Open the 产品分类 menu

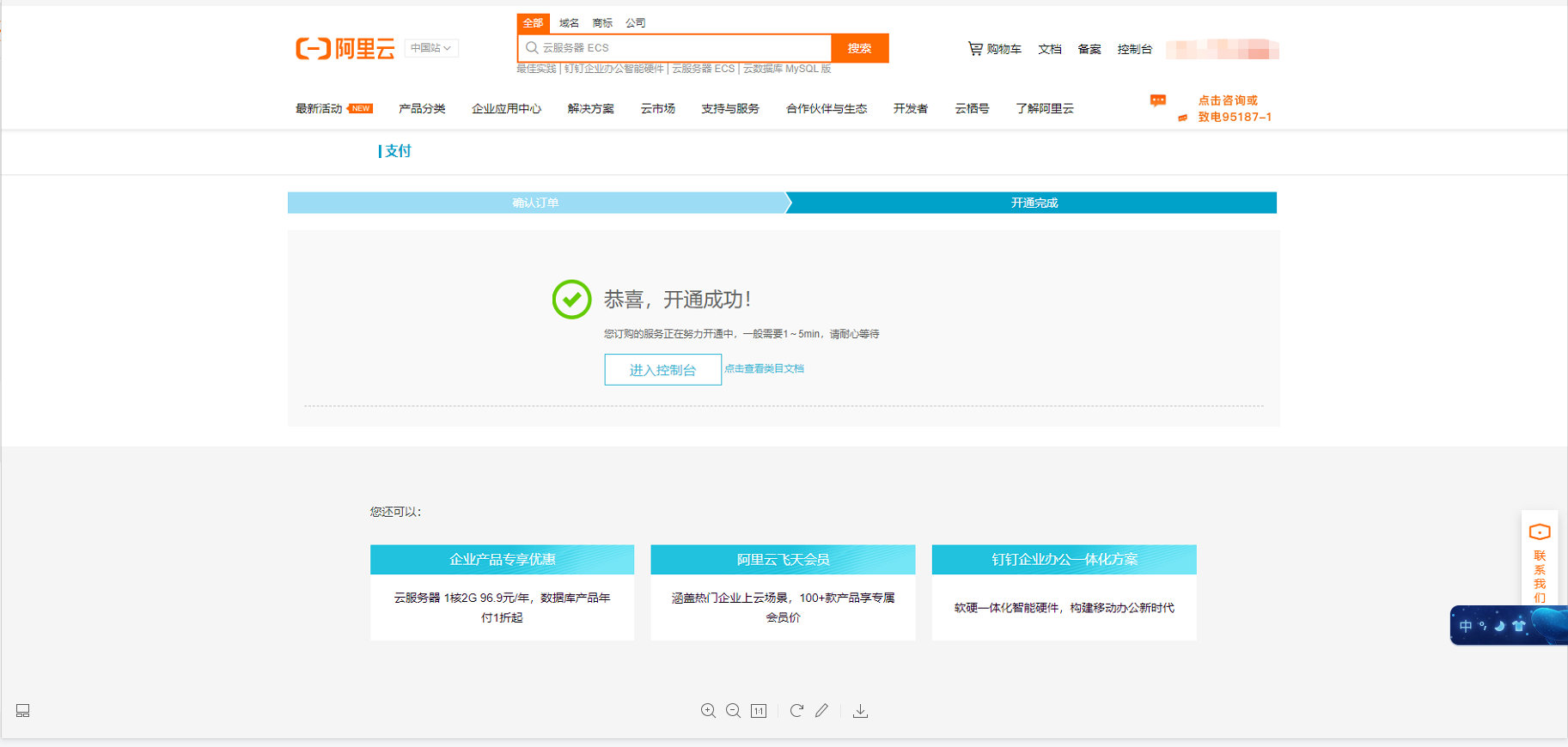pyautogui.click(x=422, y=108)
